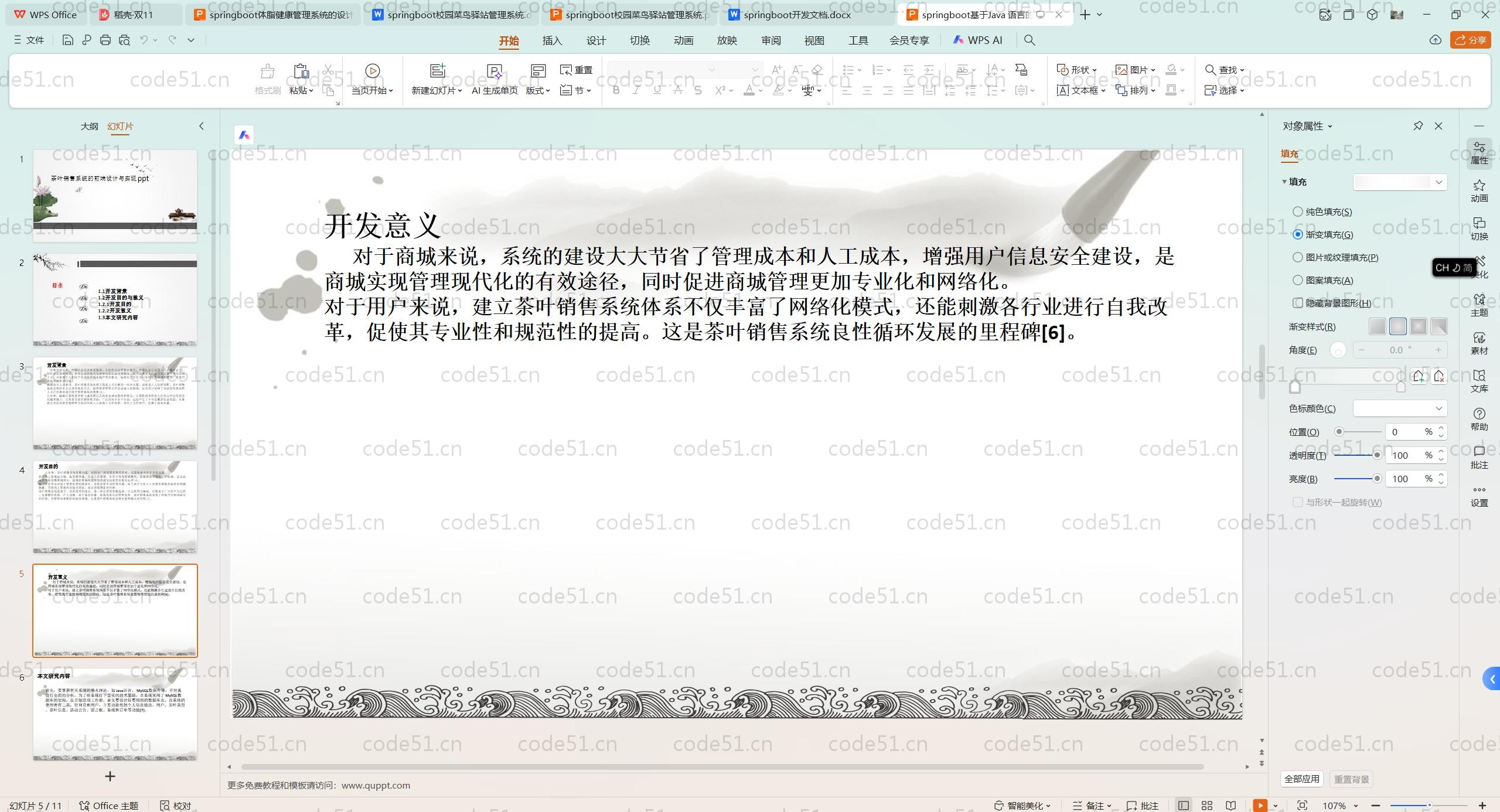Enable Hide Background Graphics checkbox
1500x812 pixels.
pyautogui.click(x=1298, y=303)
